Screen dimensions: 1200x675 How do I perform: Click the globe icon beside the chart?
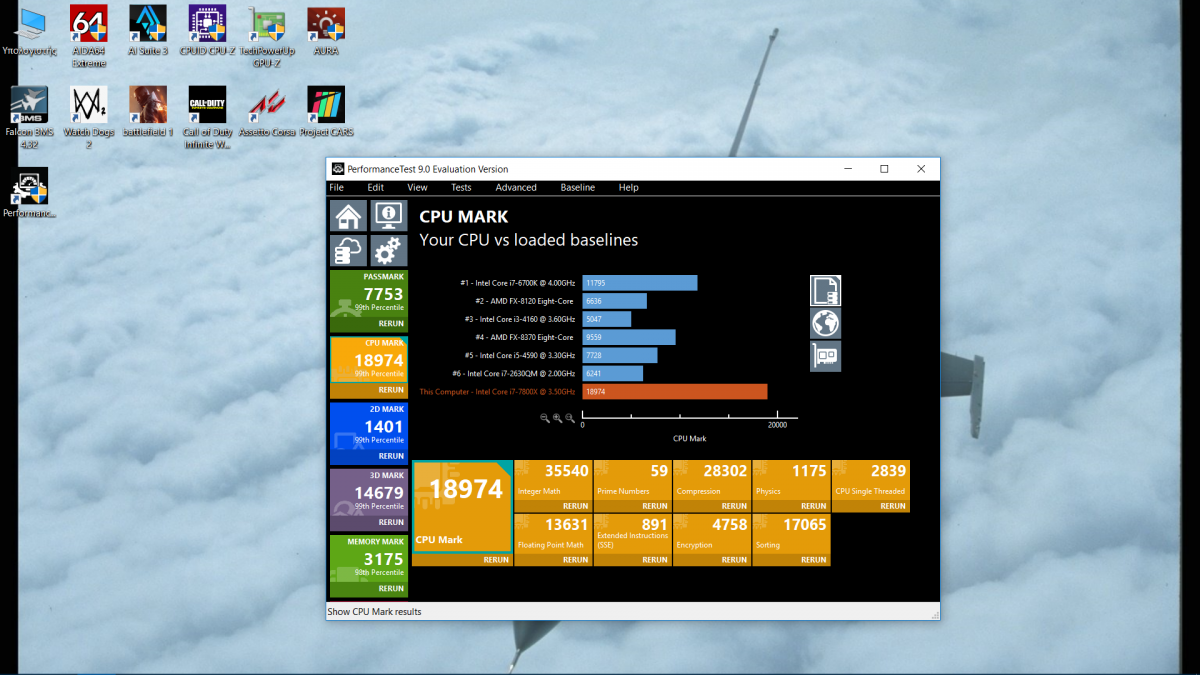825,323
